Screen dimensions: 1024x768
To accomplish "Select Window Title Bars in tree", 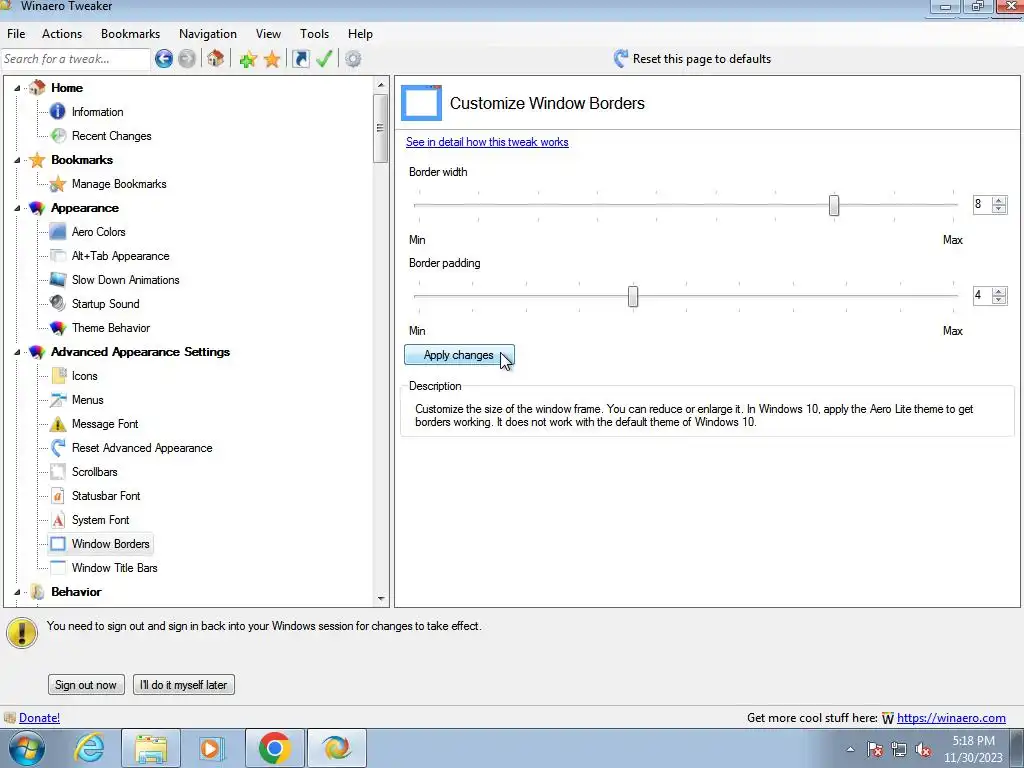I will coord(114,568).
